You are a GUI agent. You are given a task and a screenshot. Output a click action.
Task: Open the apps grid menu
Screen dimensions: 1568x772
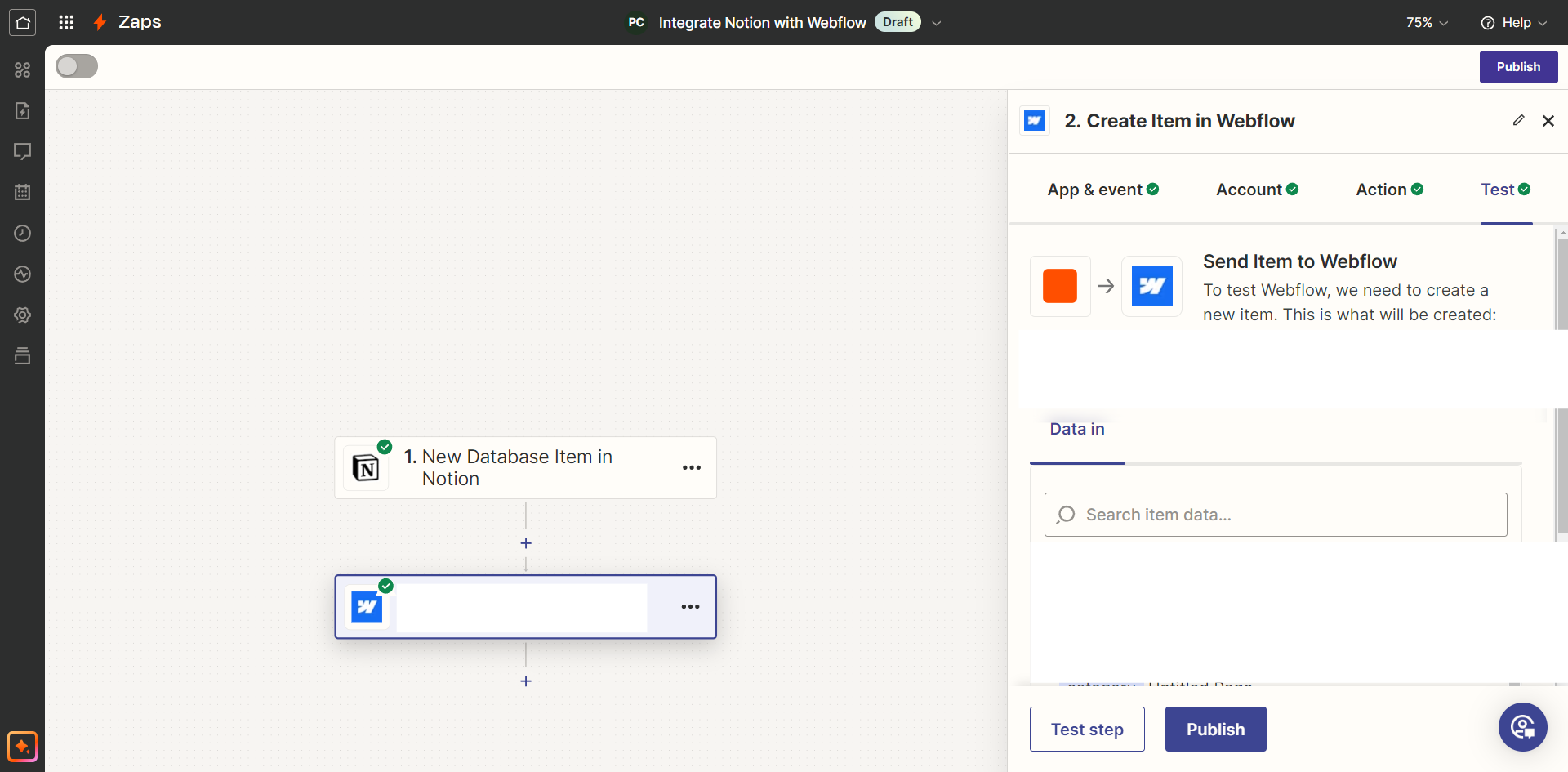click(x=66, y=22)
